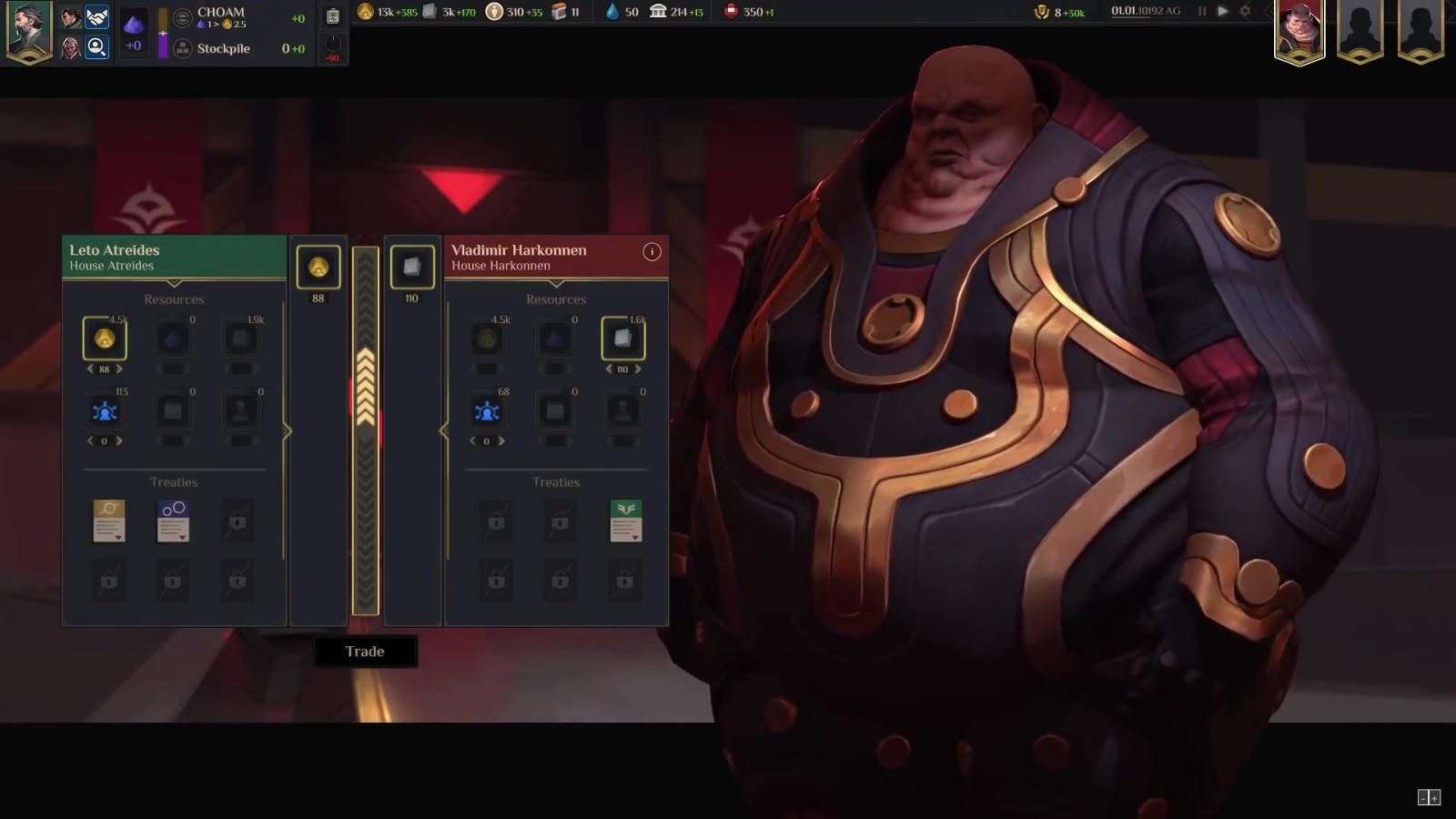Click the espionage magnifier icon
Viewport: 1456px width, 819px height.
click(x=96, y=47)
